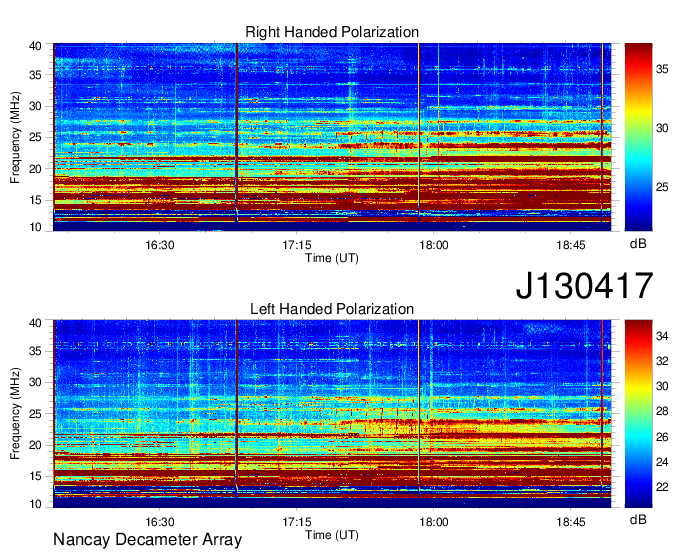Click the 28 dB value on Left Handed colorbar
The width and height of the screenshot is (680, 552).
(662, 412)
